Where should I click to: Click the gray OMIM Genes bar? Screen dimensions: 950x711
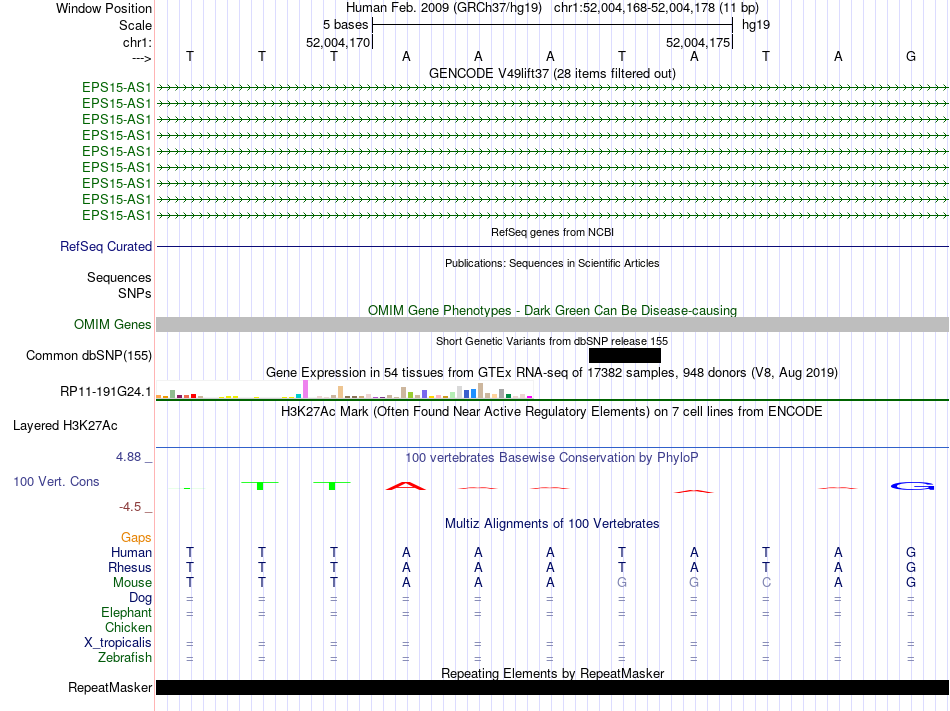(x=552, y=325)
